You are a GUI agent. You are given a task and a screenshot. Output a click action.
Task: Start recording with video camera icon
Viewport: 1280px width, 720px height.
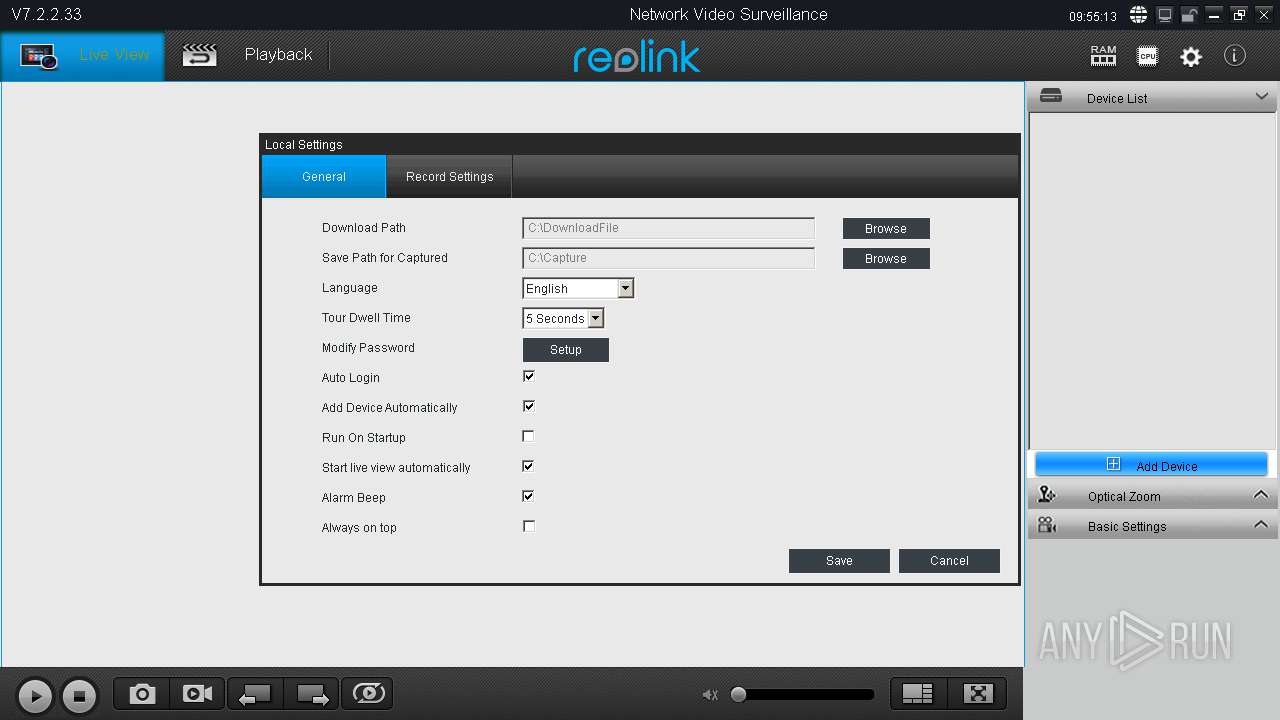click(x=198, y=694)
